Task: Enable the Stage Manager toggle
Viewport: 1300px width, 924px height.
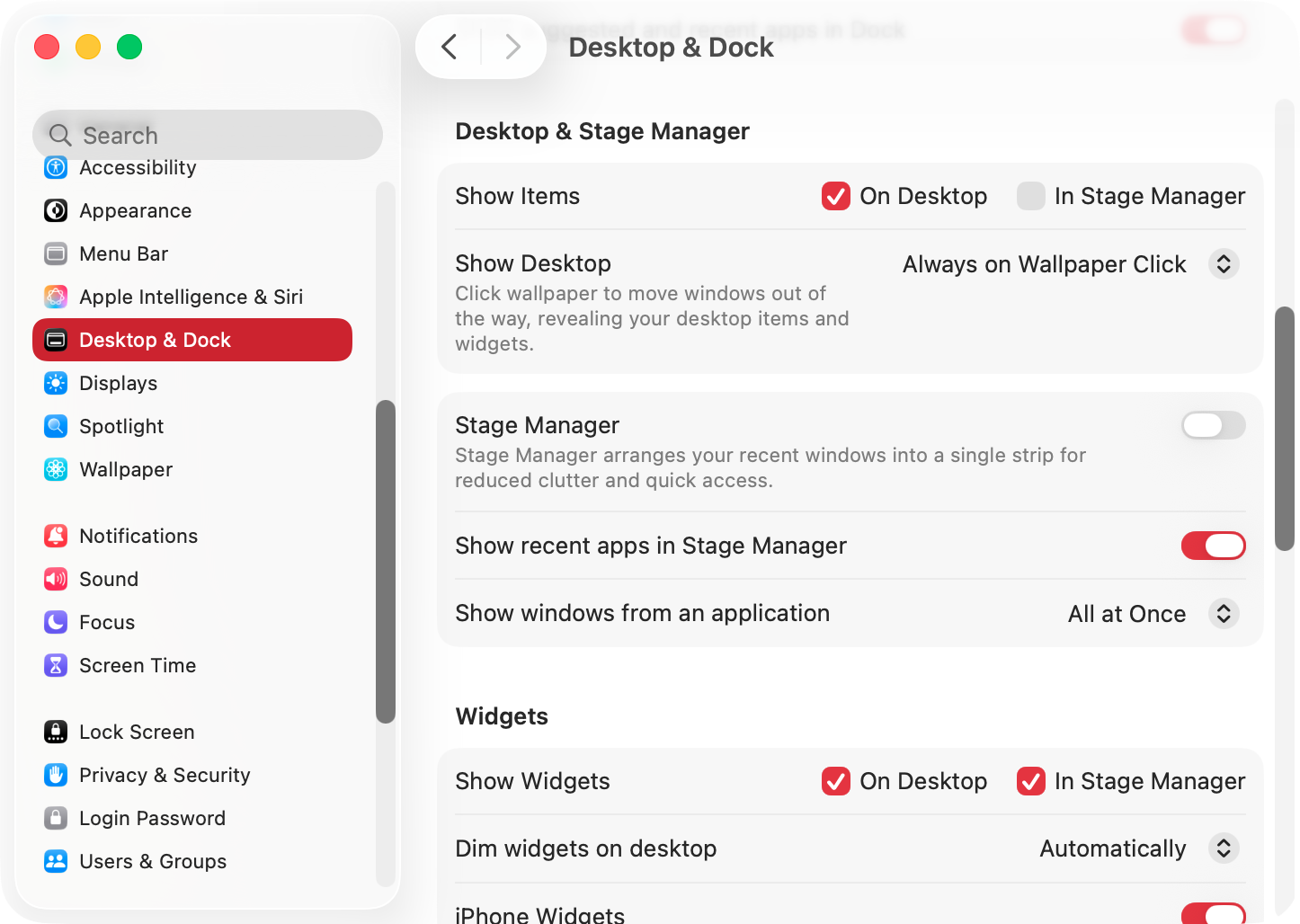Action: tap(1213, 425)
